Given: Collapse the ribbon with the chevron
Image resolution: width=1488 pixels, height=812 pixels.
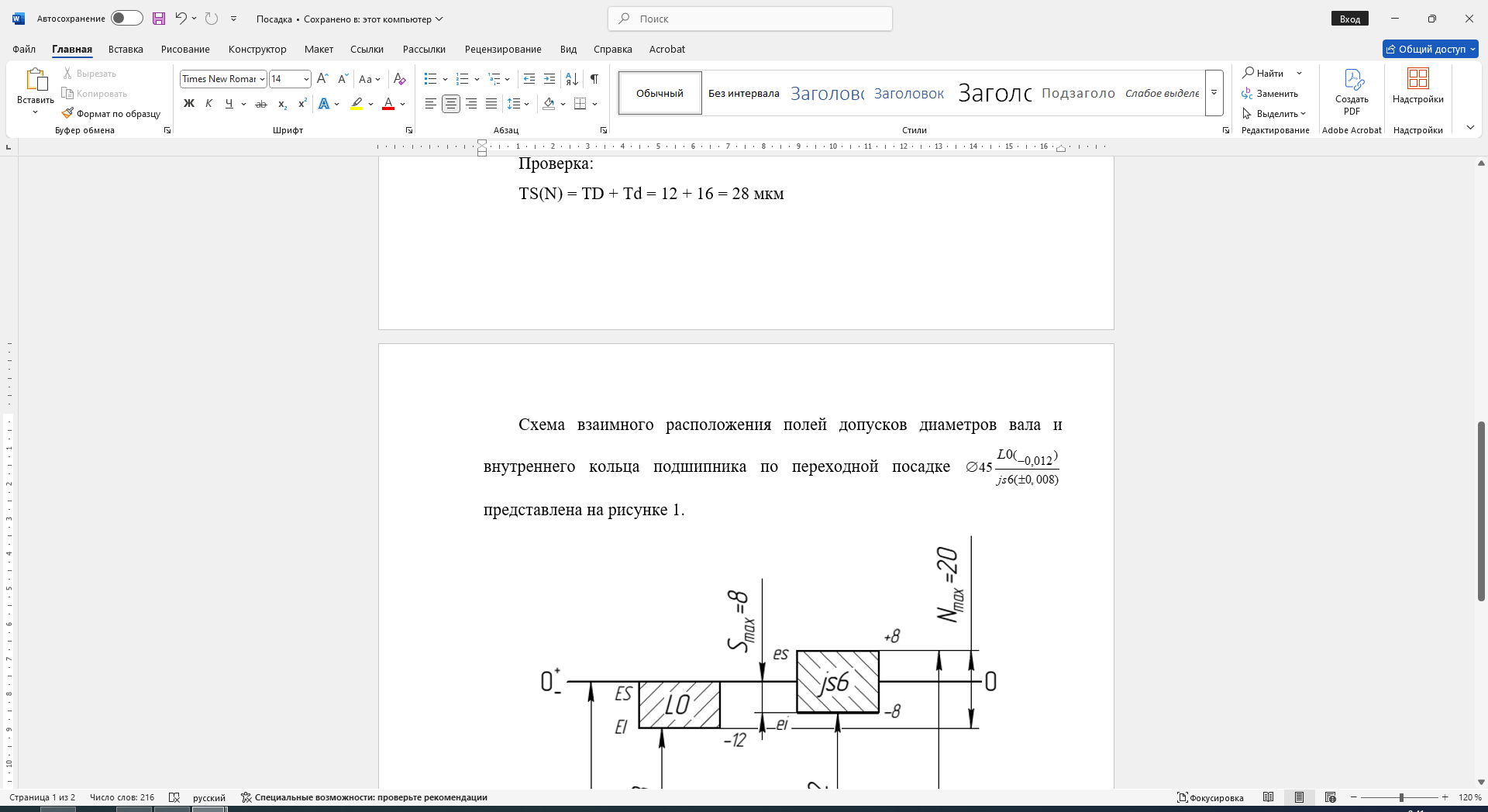Looking at the screenshot, I should pyautogui.click(x=1470, y=128).
